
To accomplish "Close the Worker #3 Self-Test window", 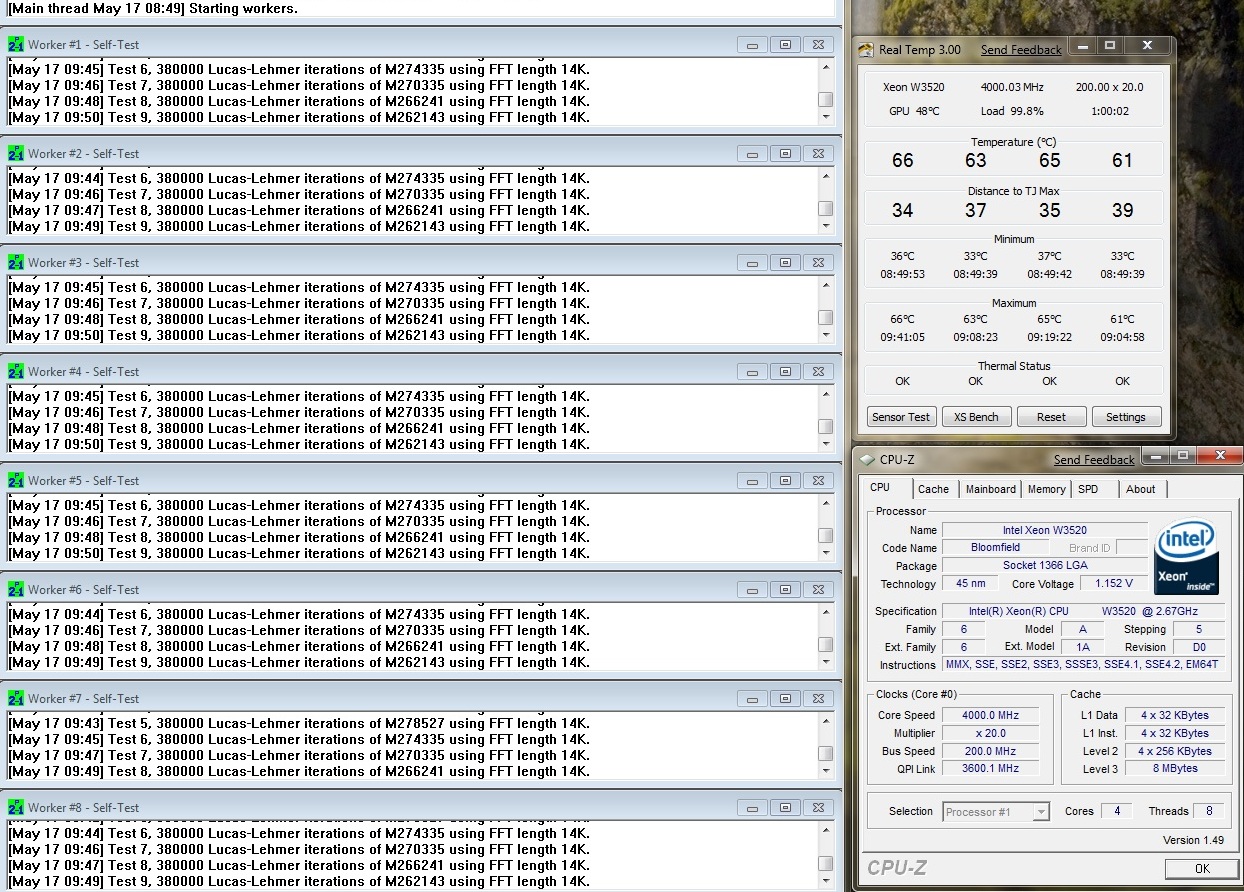I will (818, 263).
